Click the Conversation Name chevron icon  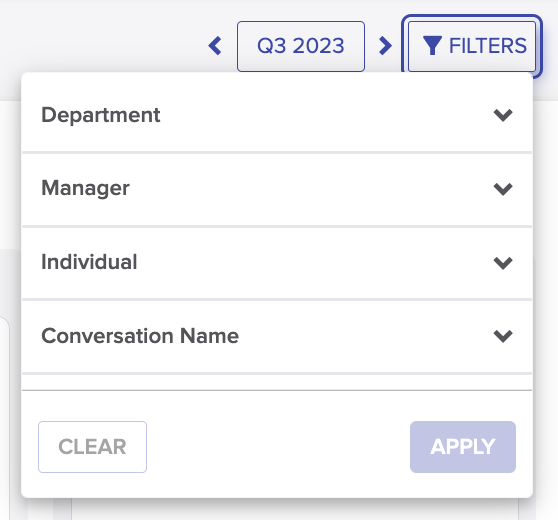[x=503, y=336]
